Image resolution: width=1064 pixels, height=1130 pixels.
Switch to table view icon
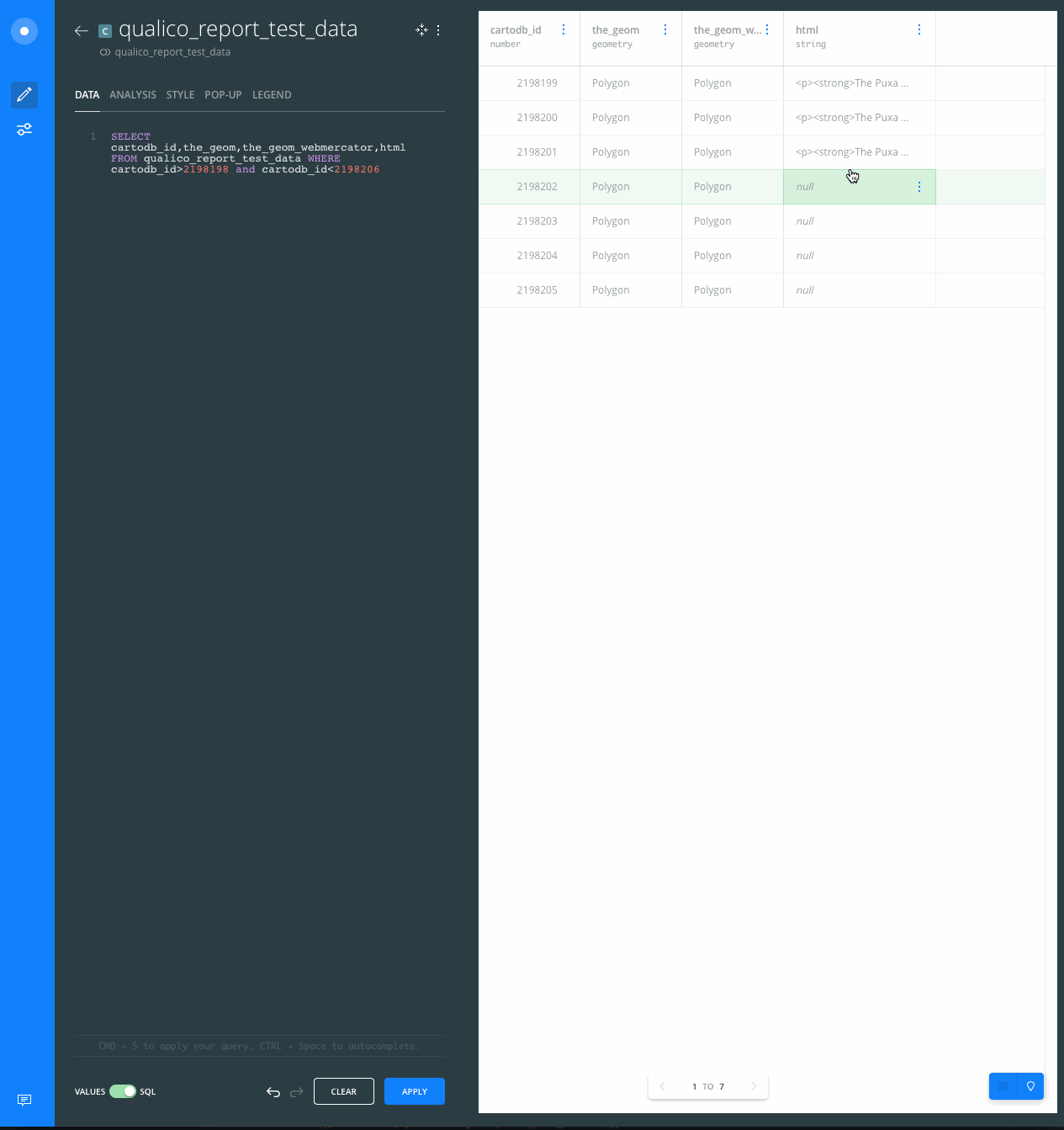[x=1003, y=1086]
